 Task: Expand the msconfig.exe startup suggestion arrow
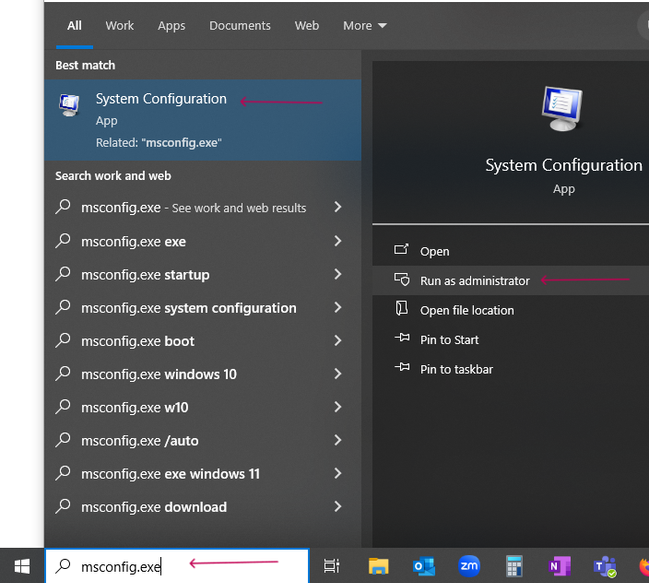(338, 274)
